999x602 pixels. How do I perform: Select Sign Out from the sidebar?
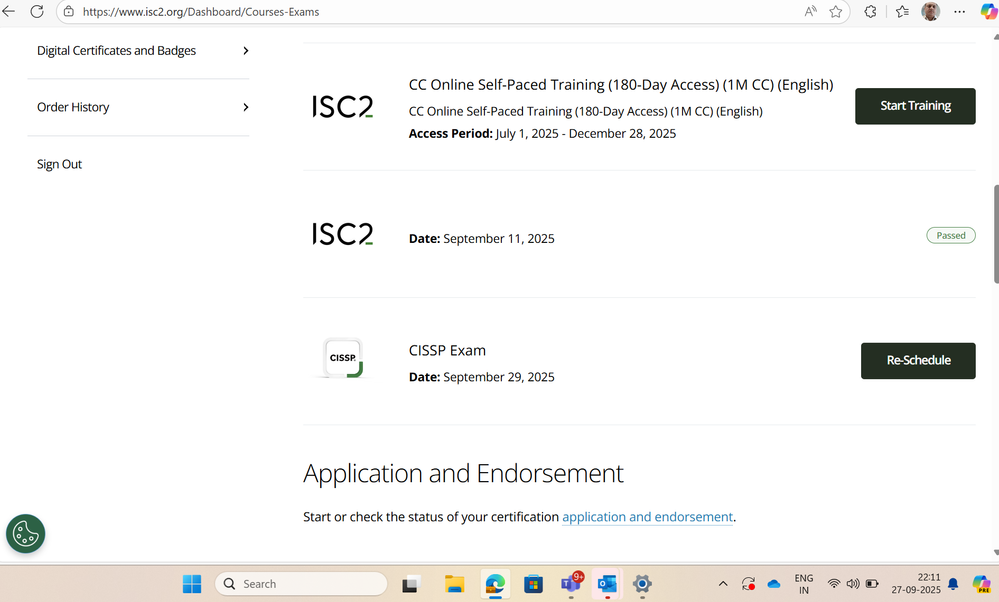[x=59, y=163]
